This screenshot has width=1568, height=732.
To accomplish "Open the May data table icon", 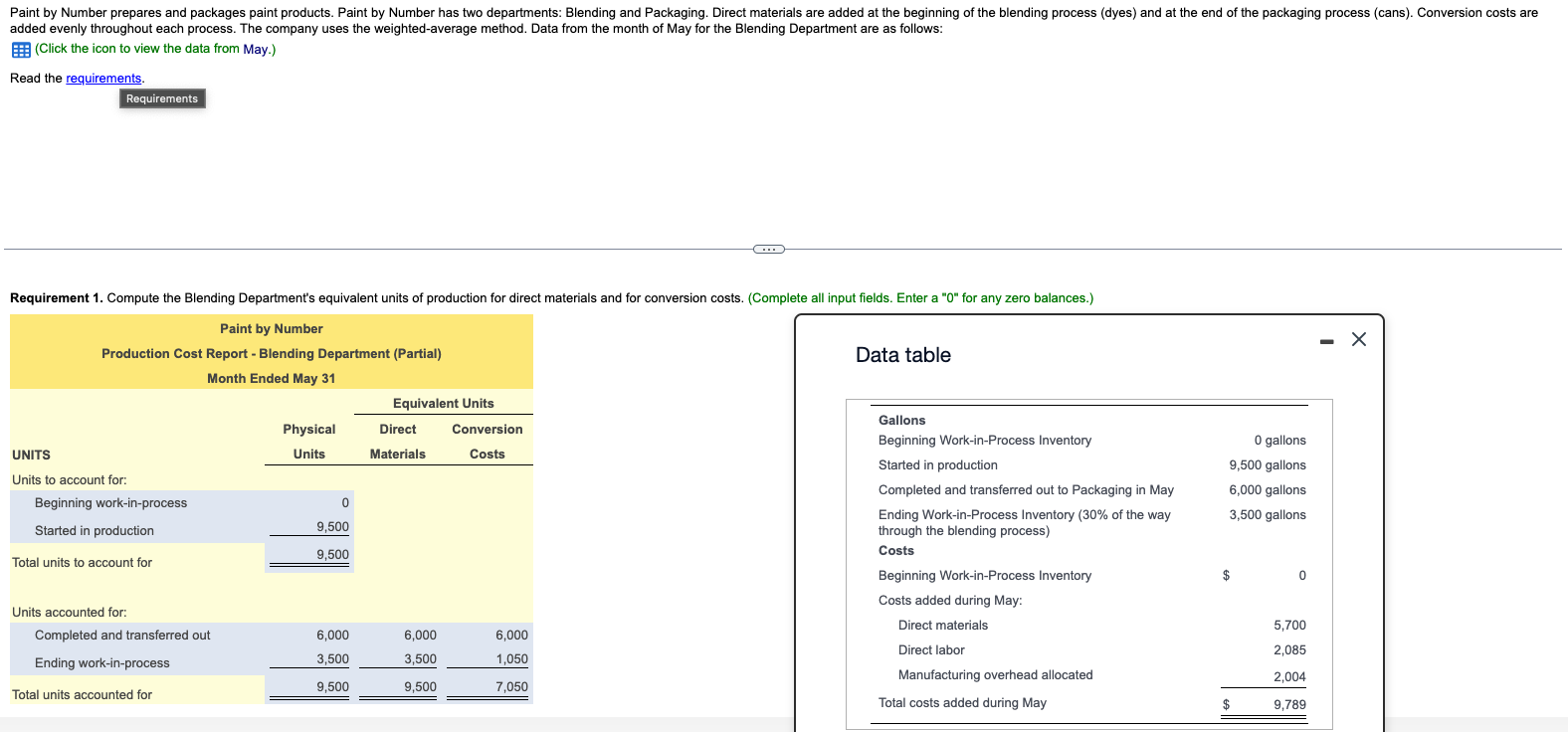I will click(x=21, y=50).
